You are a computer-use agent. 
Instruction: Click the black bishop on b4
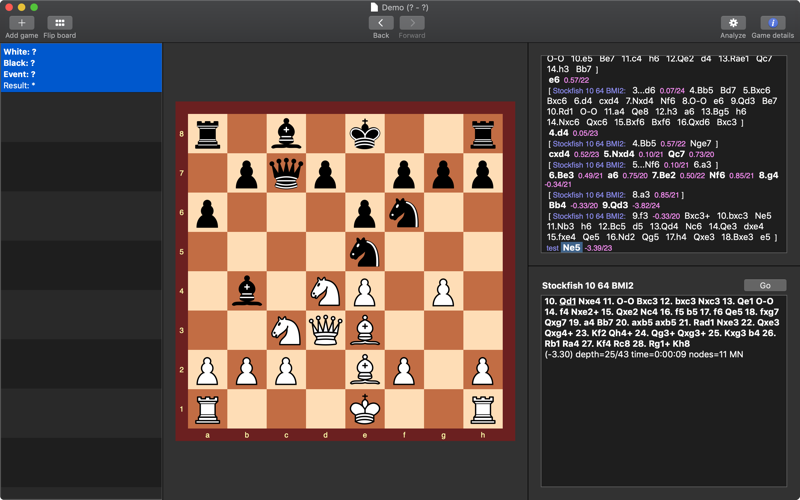(x=247, y=291)
